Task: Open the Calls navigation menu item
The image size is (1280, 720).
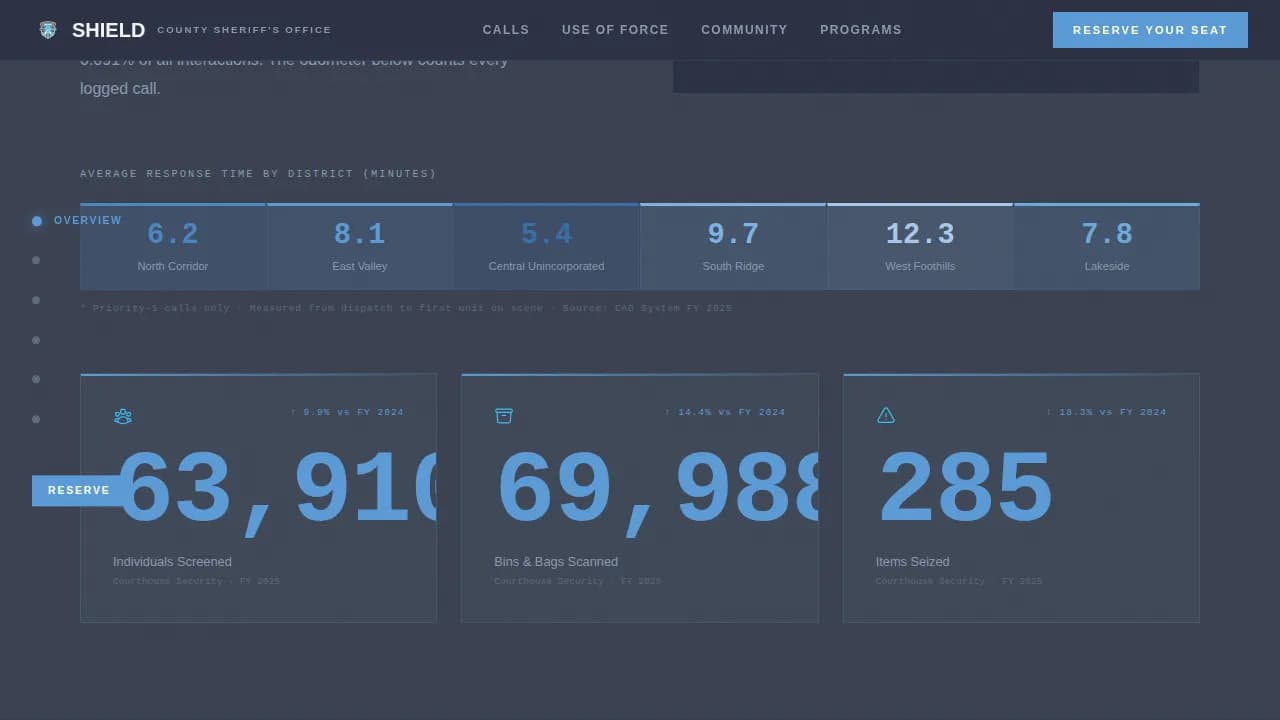Action: click(506, 30)
